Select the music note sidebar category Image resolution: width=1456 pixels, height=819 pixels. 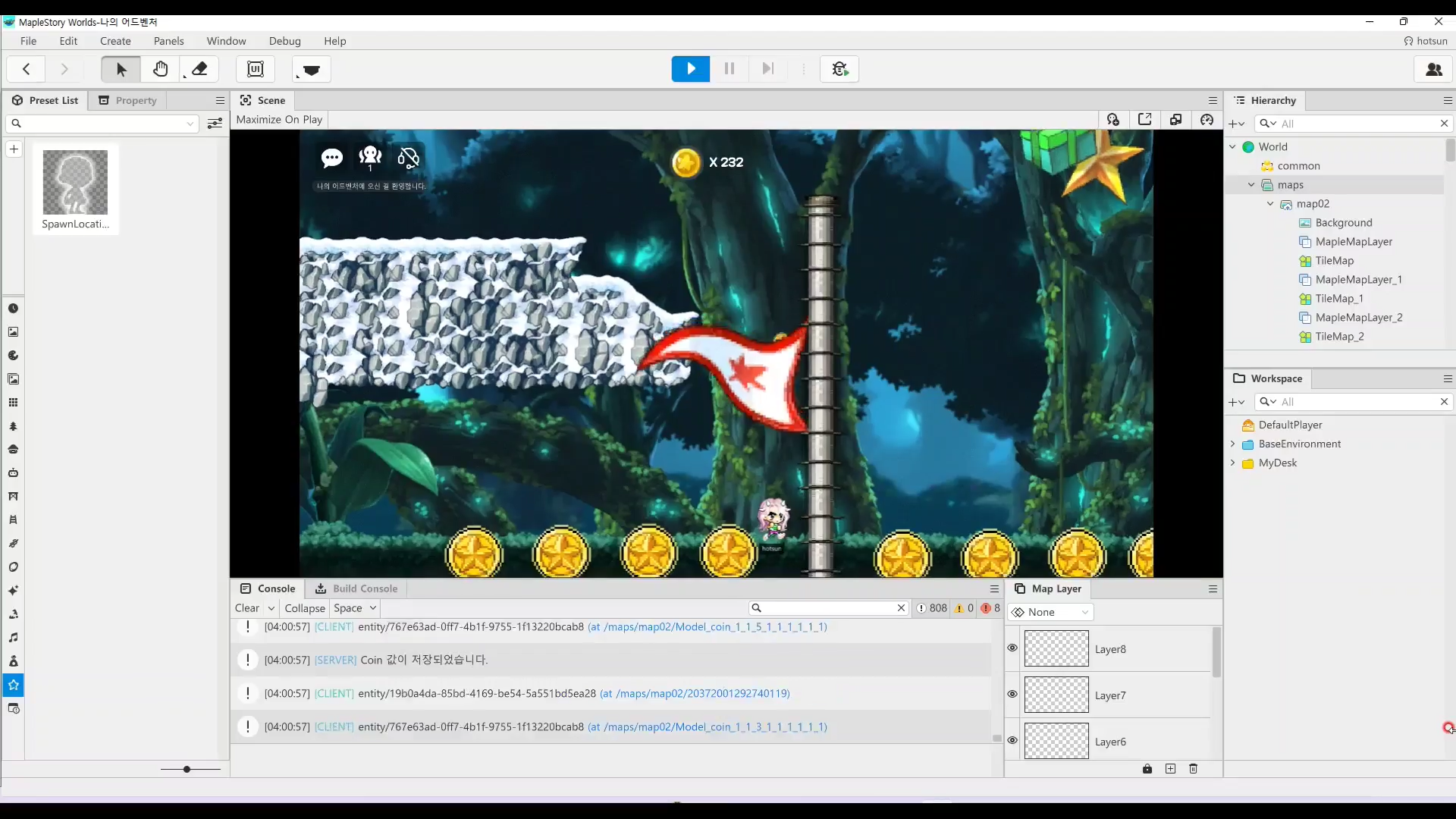pyautogui.click(x=13, y=638)
